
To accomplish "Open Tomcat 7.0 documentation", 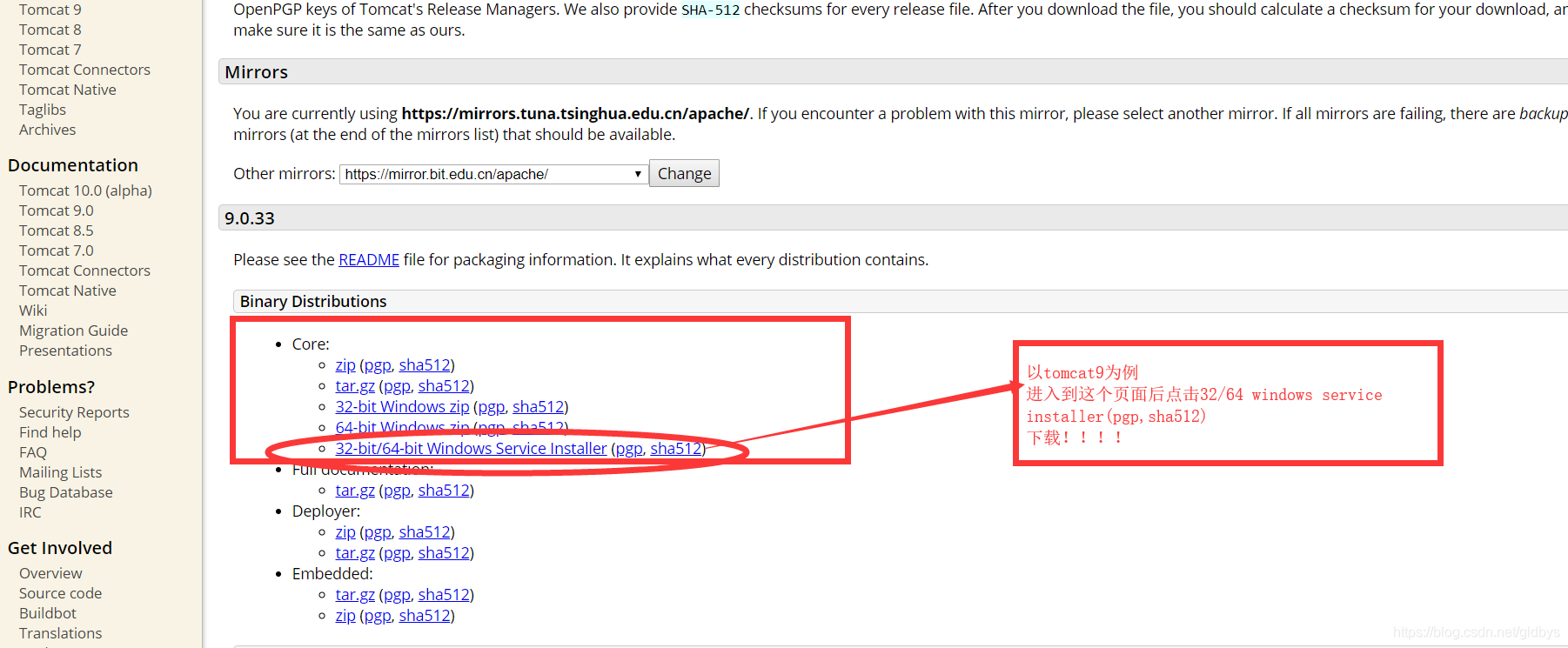I will coord(57,251).
